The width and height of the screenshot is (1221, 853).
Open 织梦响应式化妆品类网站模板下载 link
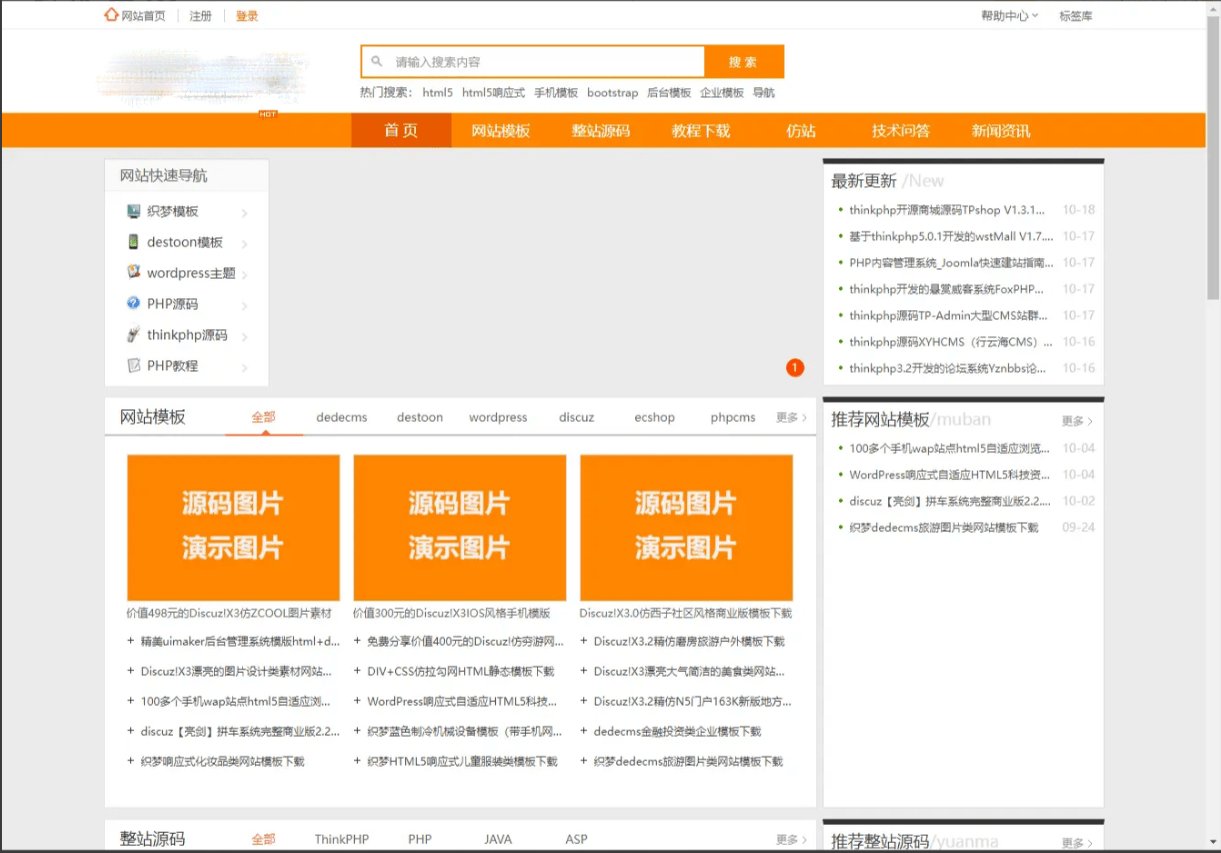222,762
